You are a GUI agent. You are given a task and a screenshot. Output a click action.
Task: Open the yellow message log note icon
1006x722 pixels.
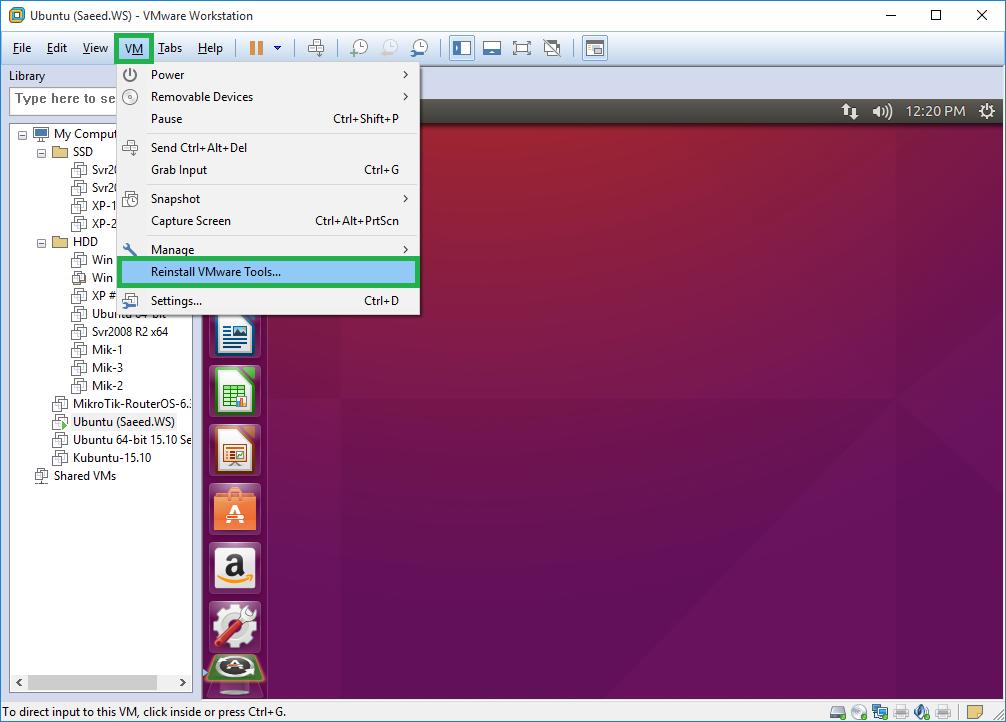tap(975, 712)
